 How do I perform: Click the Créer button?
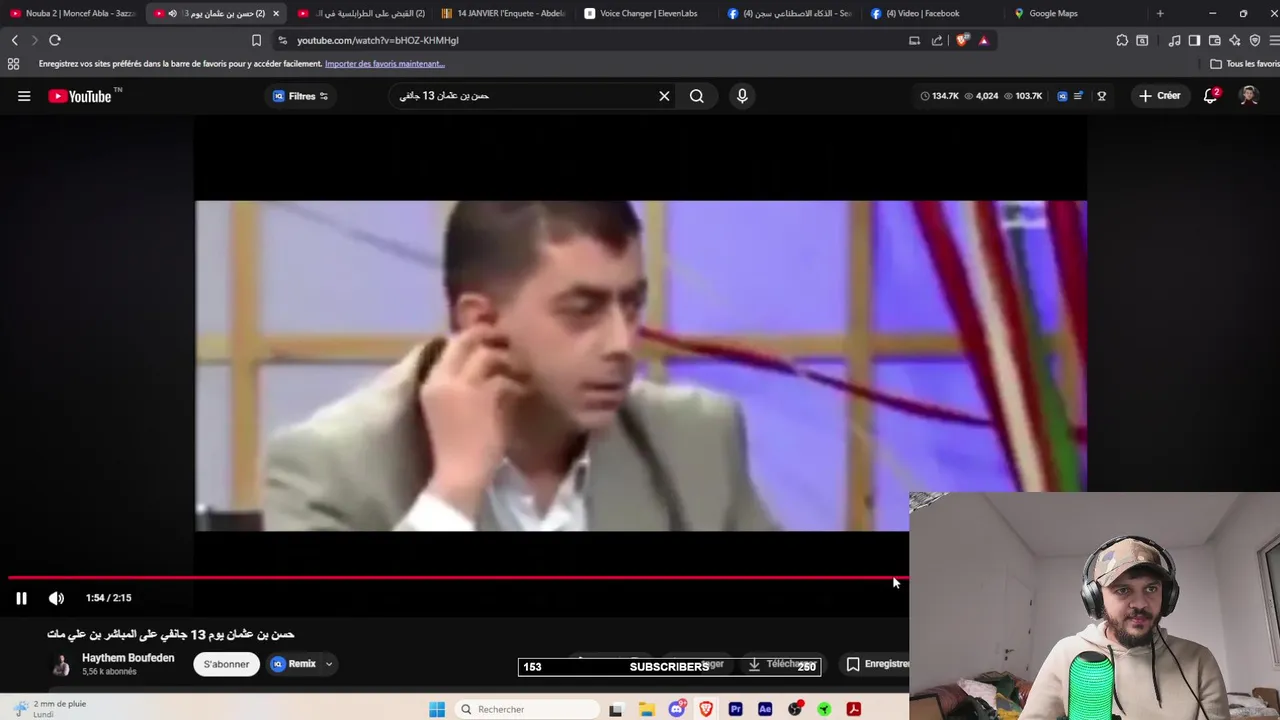point(1160,96)
